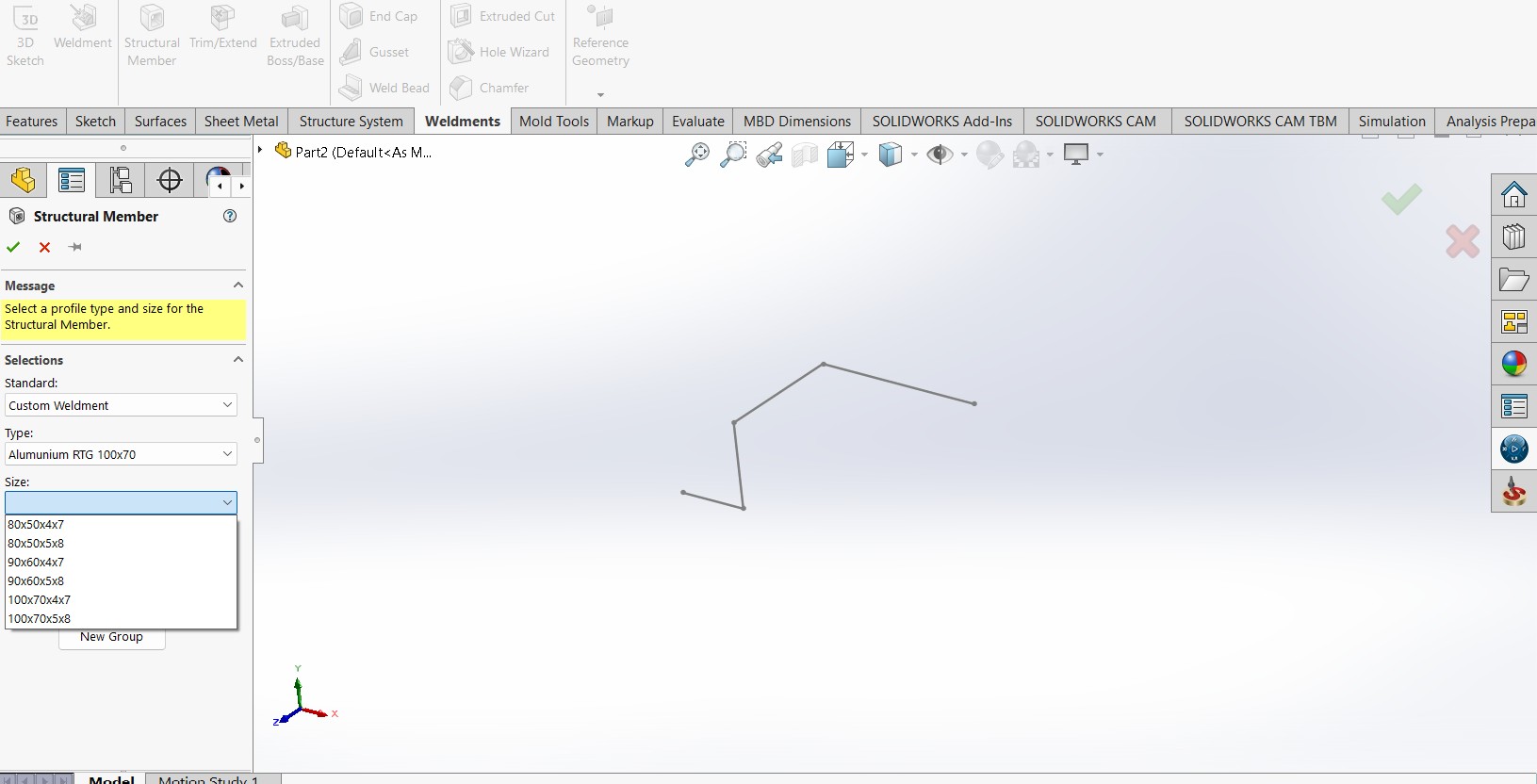Click the green OK checkmark in Structural Member
This screenshot has width=1537, height=784.
[13, 247]
